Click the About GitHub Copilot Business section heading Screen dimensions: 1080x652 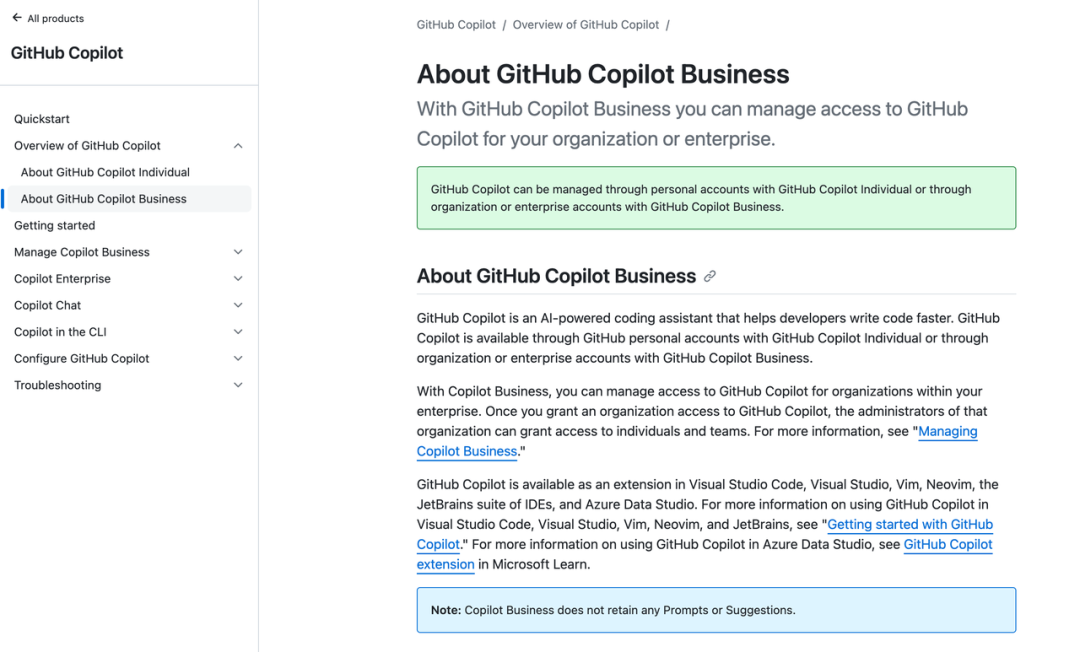556,276
